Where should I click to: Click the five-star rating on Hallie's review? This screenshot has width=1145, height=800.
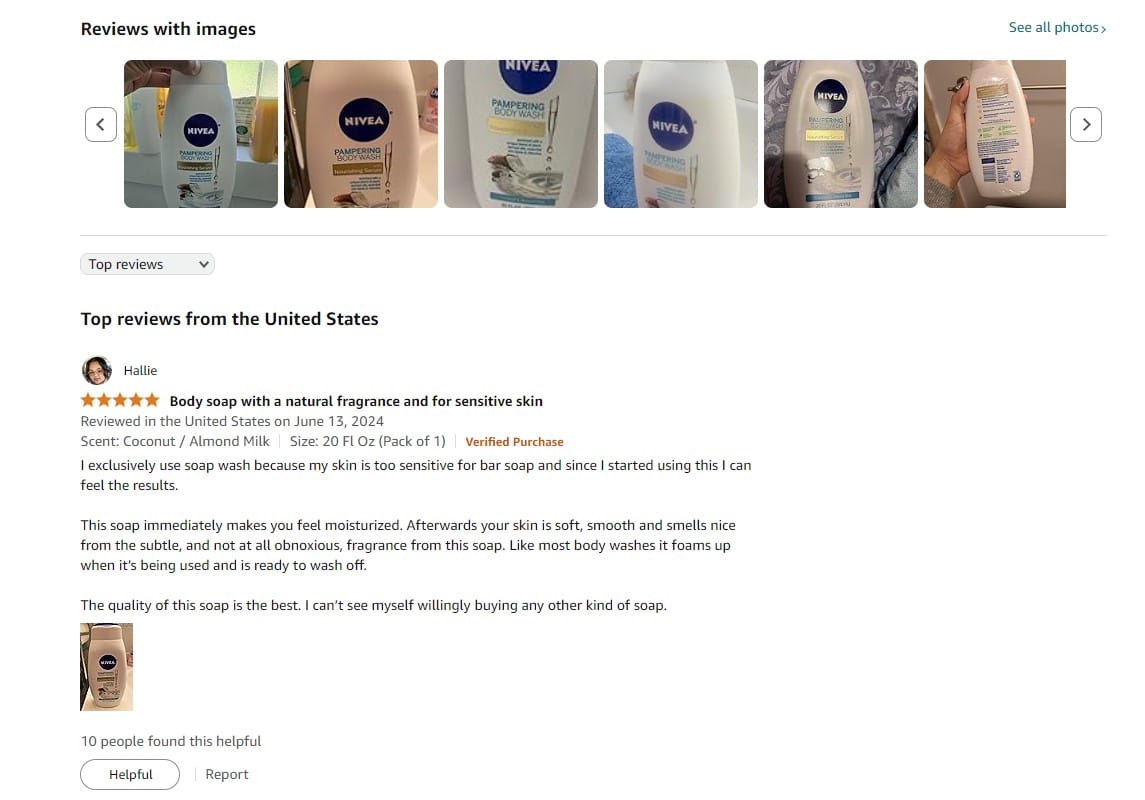pyautogui.click(x=120, y=400)
